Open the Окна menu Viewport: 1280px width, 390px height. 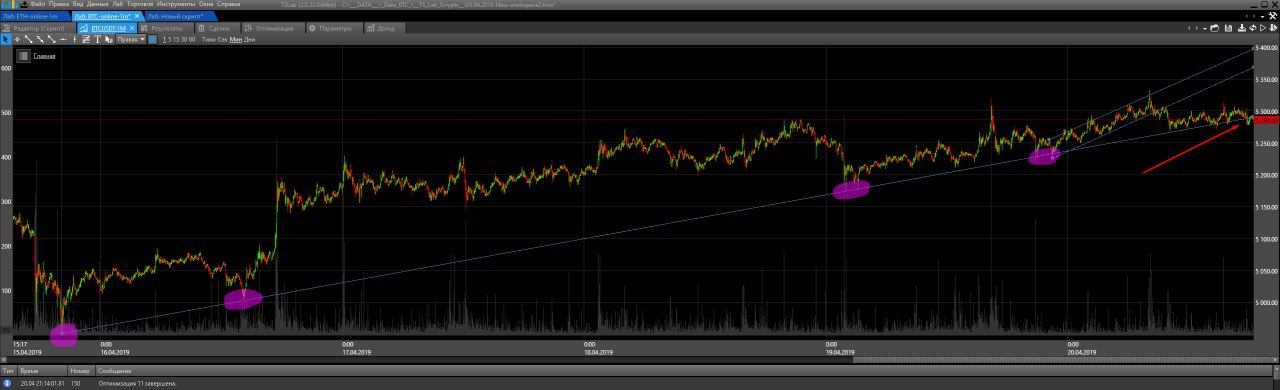[x=206, y=4]
